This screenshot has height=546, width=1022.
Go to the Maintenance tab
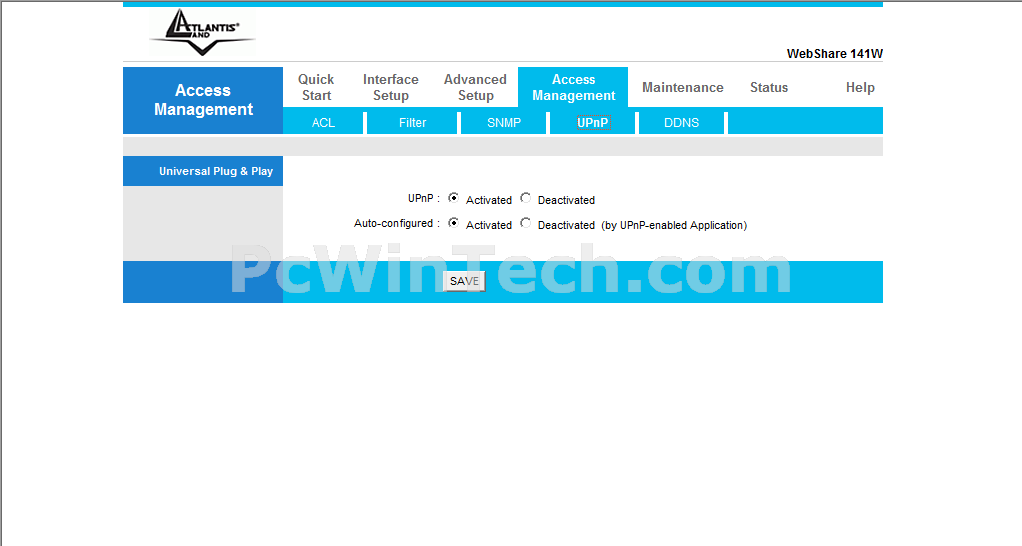[x=682, y=87]
